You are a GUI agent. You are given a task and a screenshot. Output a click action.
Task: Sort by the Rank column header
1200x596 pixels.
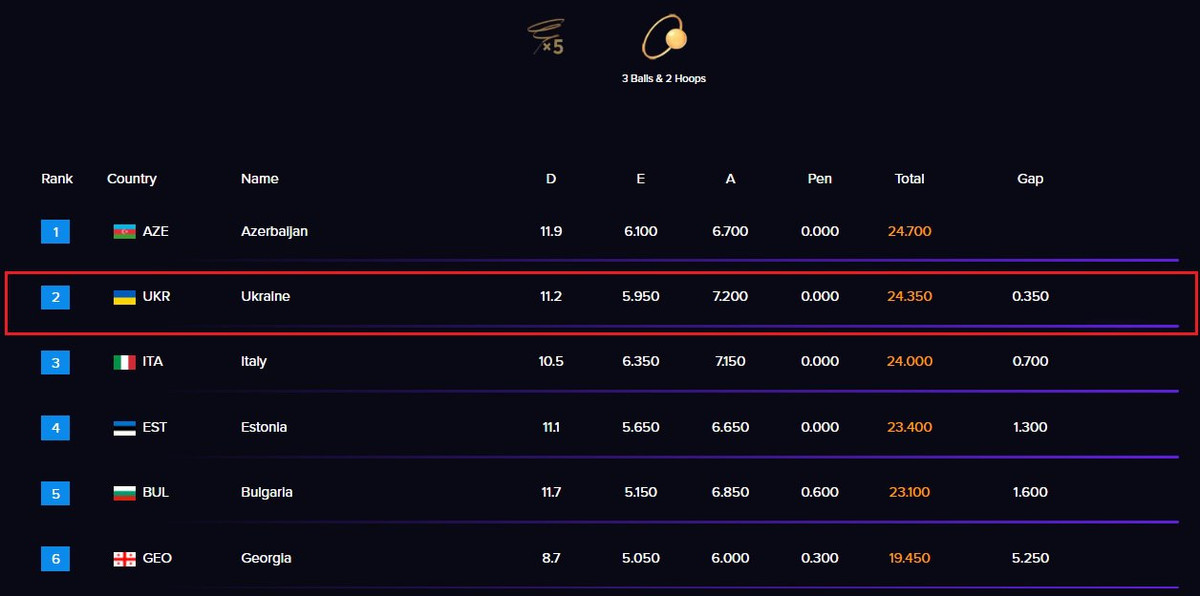tap(57, 179)
